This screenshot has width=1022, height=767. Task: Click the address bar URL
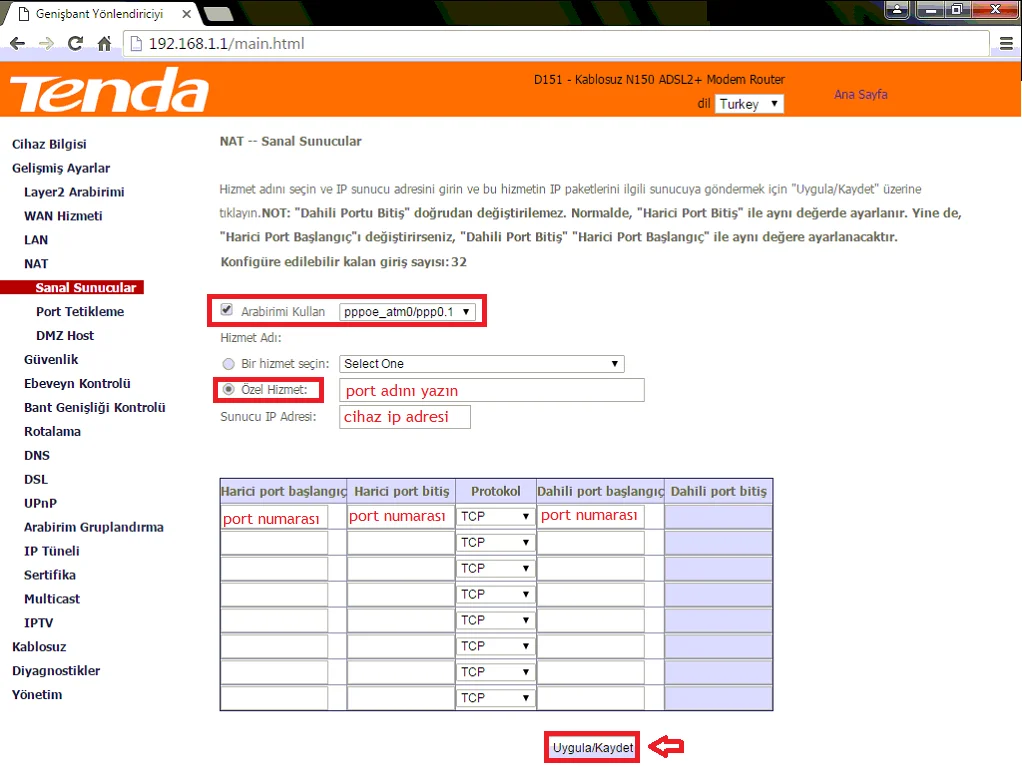[x=226, y=44]
